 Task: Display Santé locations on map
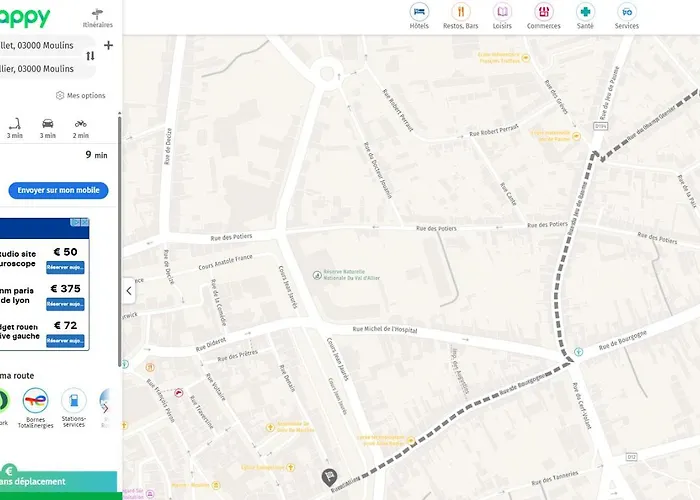(584, 12)
